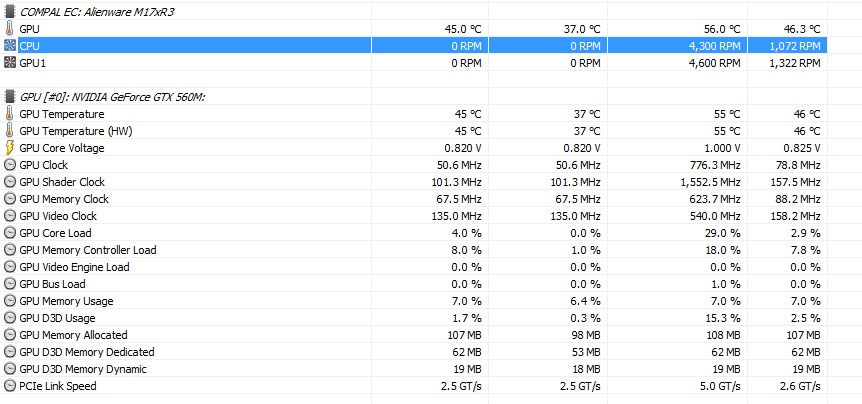Click the lightning bolt icon for GPU Core Voltage
The height and width of the screenshot is (404, 862).
click(10, 148)
